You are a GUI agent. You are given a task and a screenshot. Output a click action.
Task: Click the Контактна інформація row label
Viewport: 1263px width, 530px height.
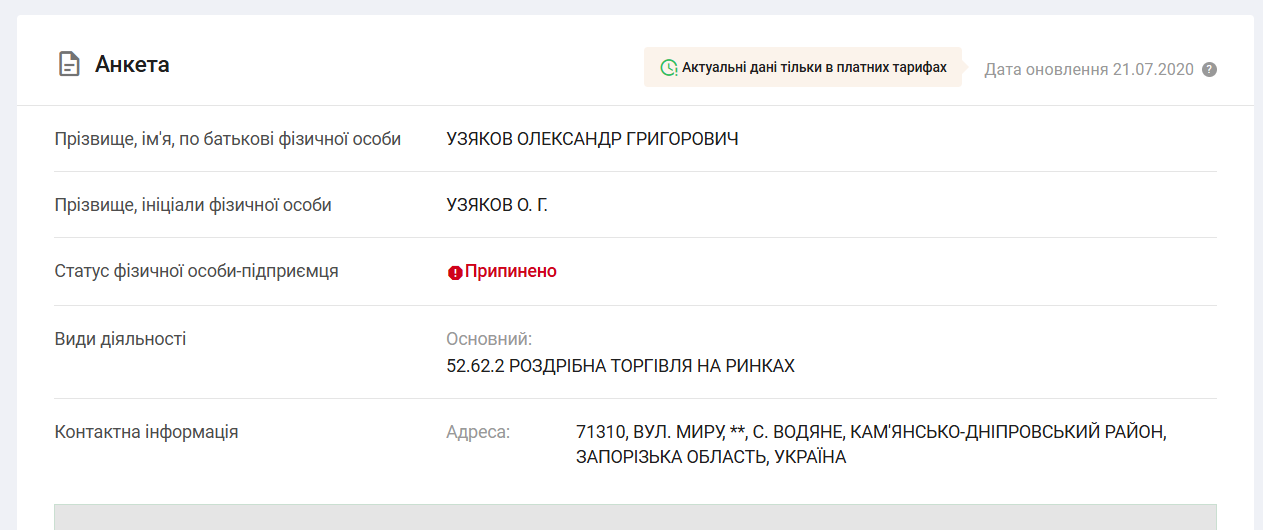click(146, 432)
